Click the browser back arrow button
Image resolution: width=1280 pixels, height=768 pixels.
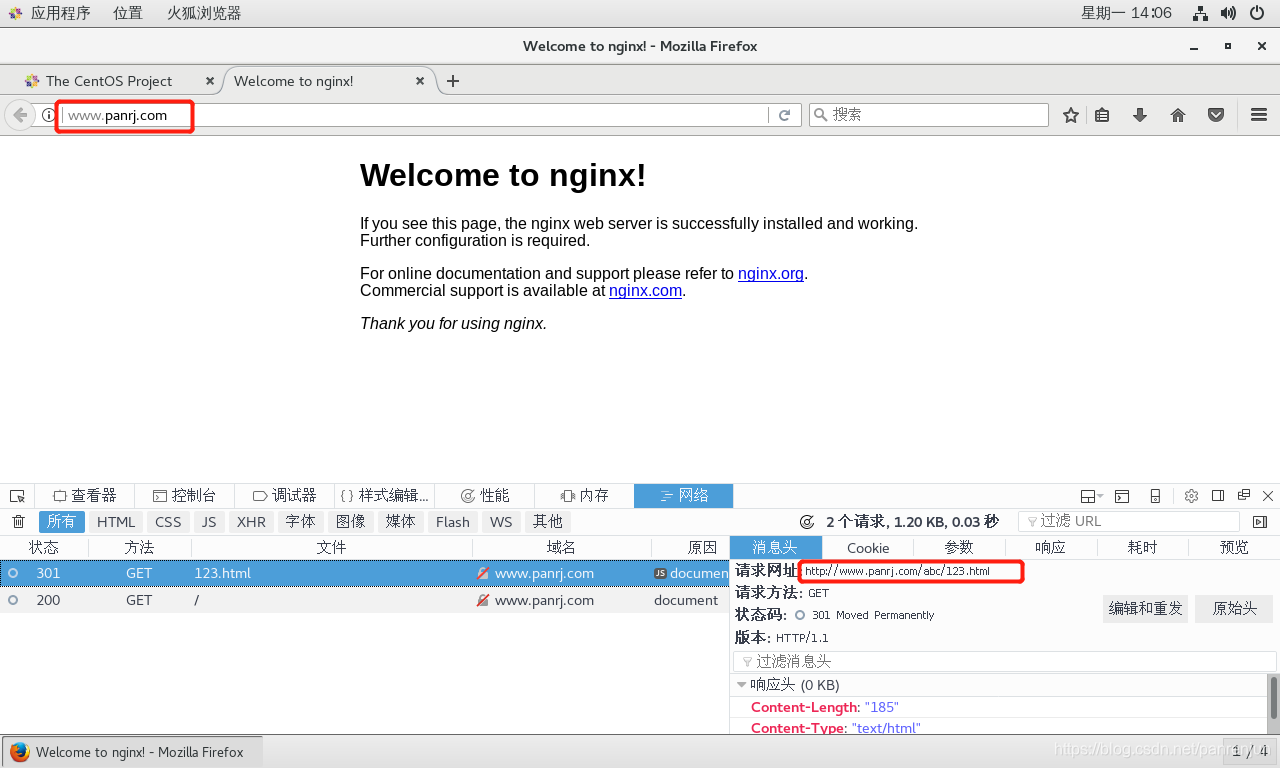coord(20,115)
